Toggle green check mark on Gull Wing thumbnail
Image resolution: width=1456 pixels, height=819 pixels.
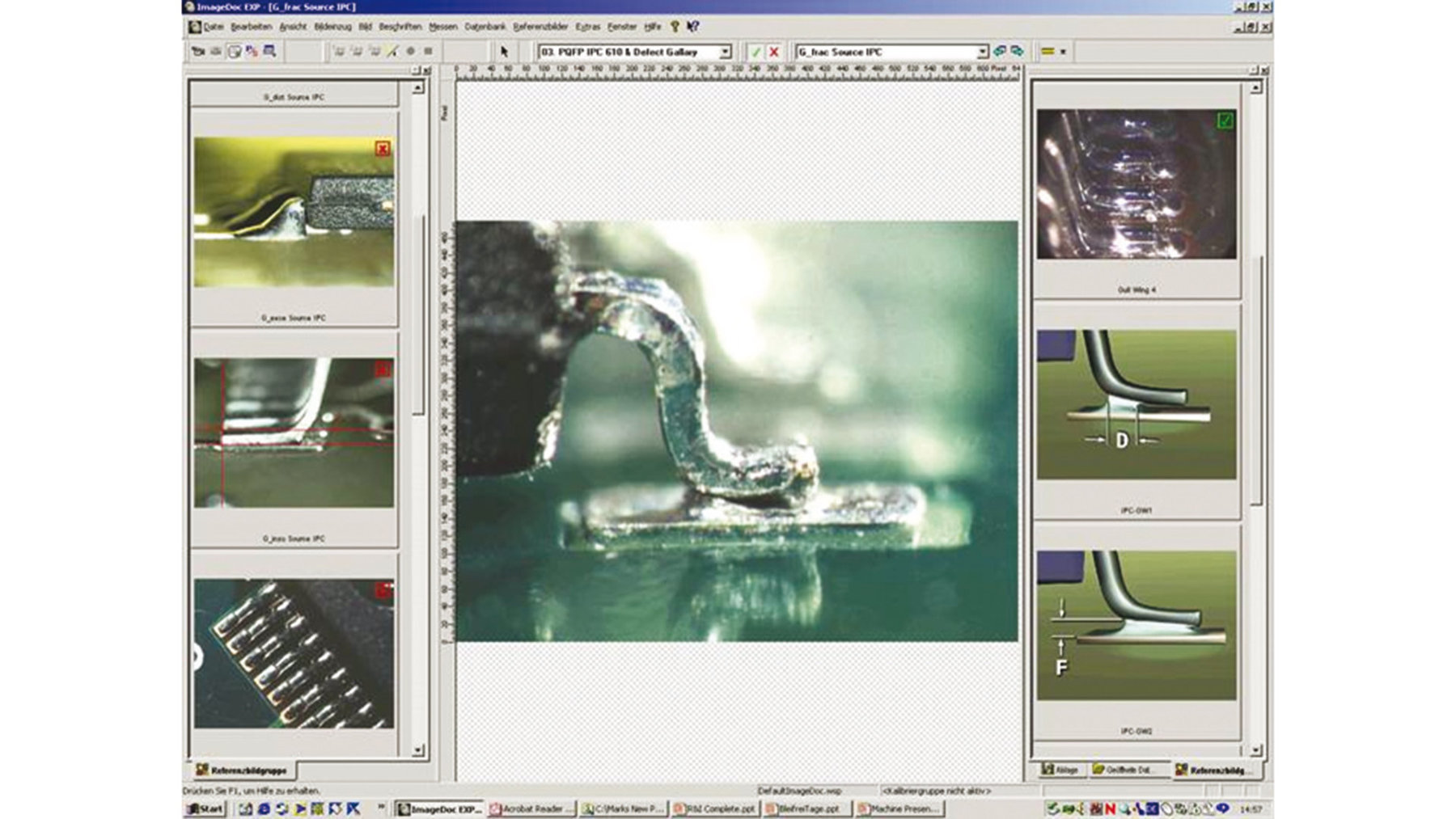(x=1225, y=120)
